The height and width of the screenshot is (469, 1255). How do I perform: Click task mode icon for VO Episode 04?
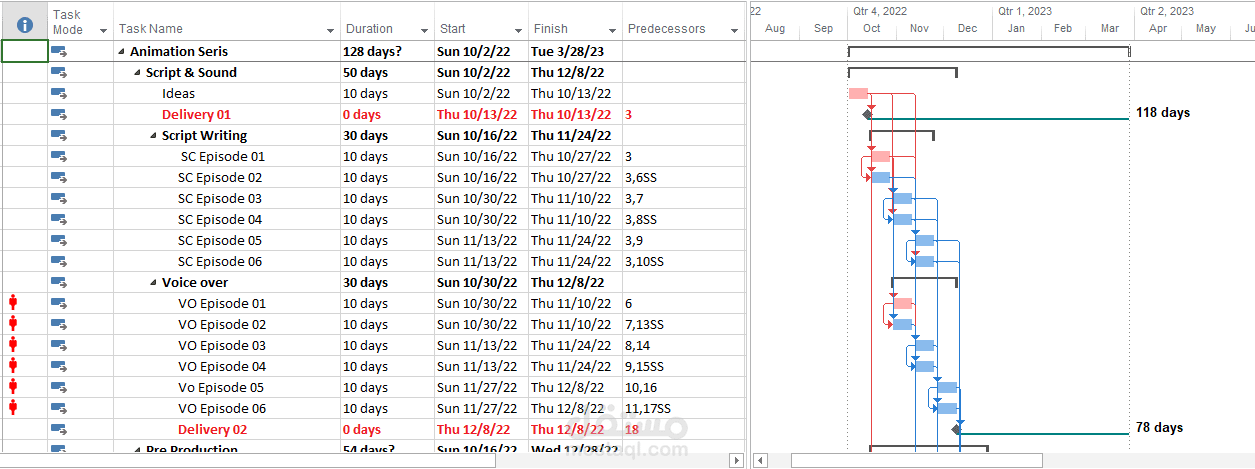click(59, 366)
